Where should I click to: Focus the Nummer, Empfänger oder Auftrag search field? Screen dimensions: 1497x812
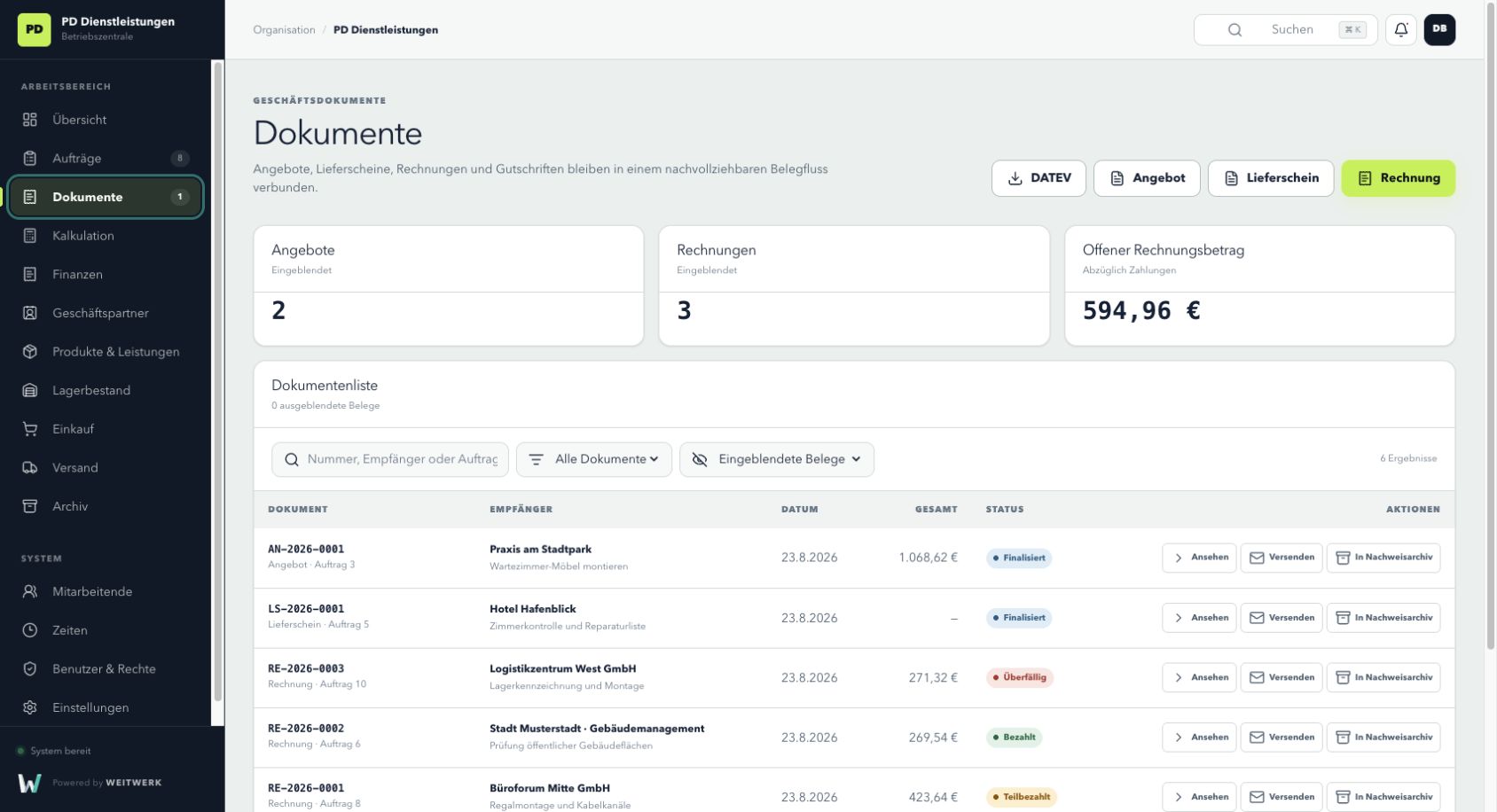pyautogui.click(x=390, y=459)
